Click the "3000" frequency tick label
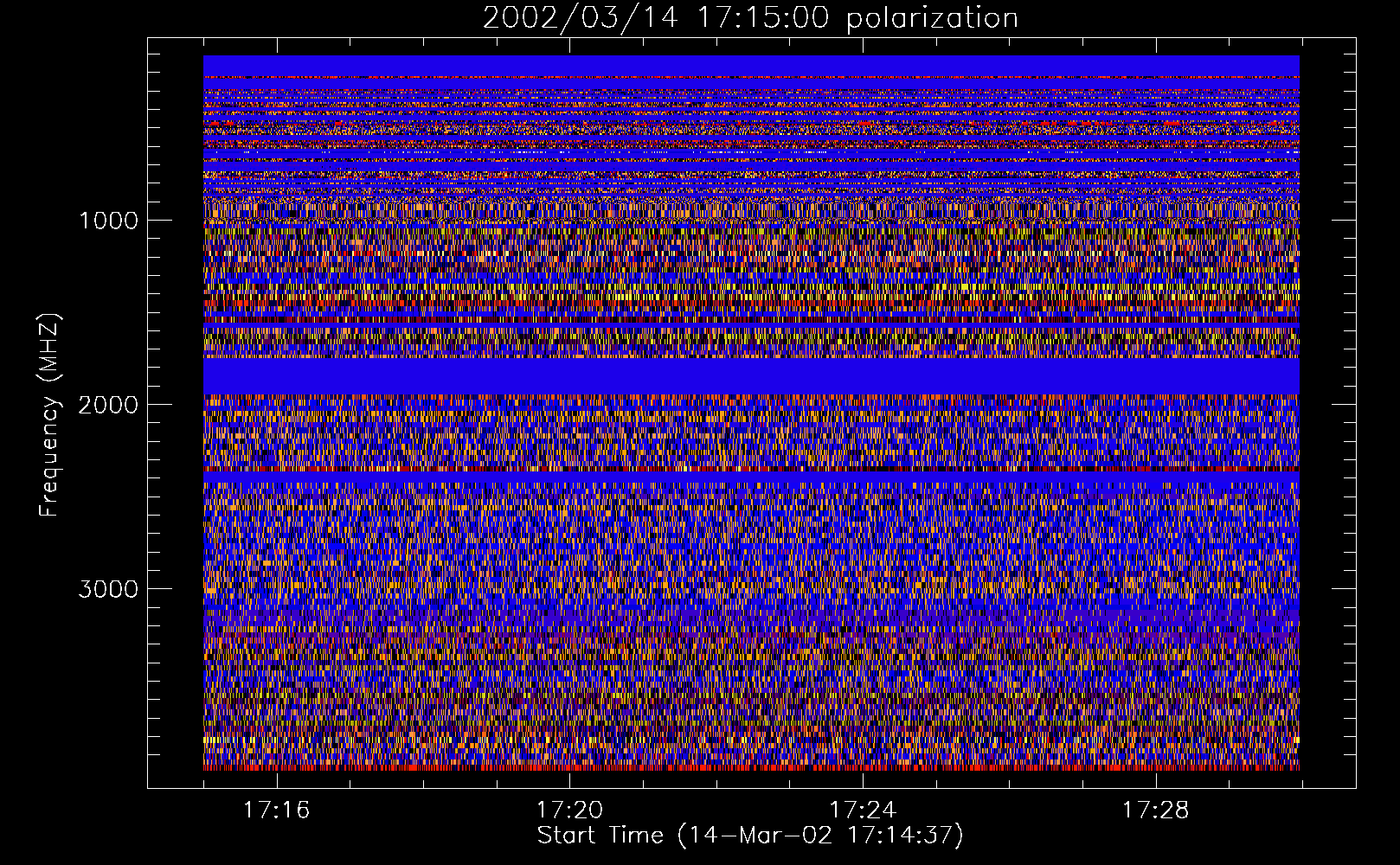 point(108,589)
